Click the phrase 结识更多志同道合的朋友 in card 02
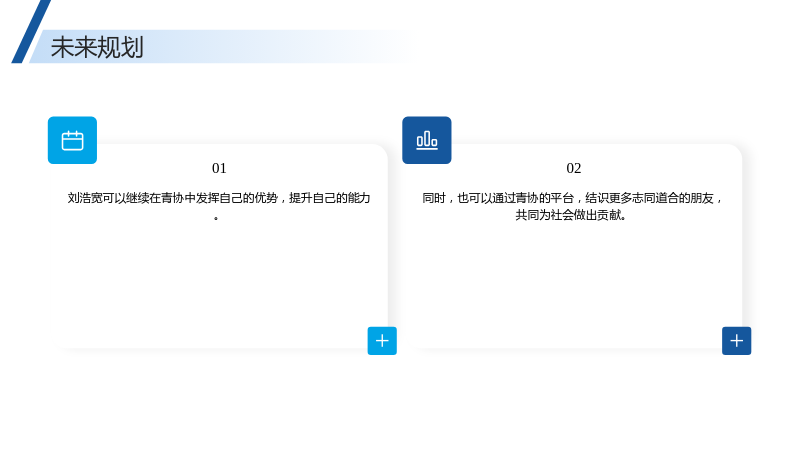This screenshot has width=800, height=450. (x=649, y=198)
